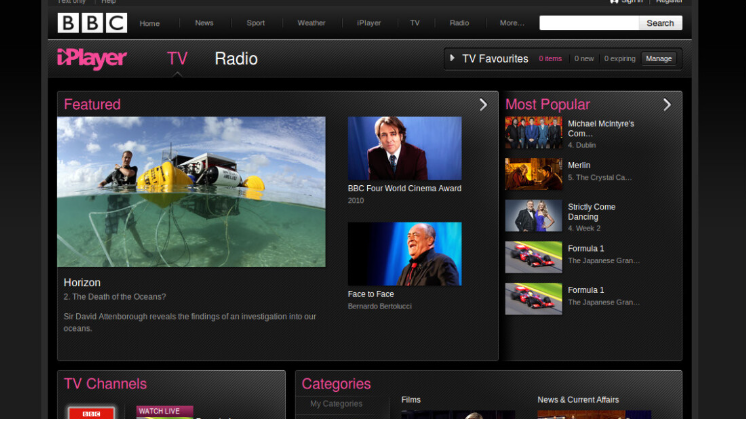Click the 0 items favourites counter

550,59
